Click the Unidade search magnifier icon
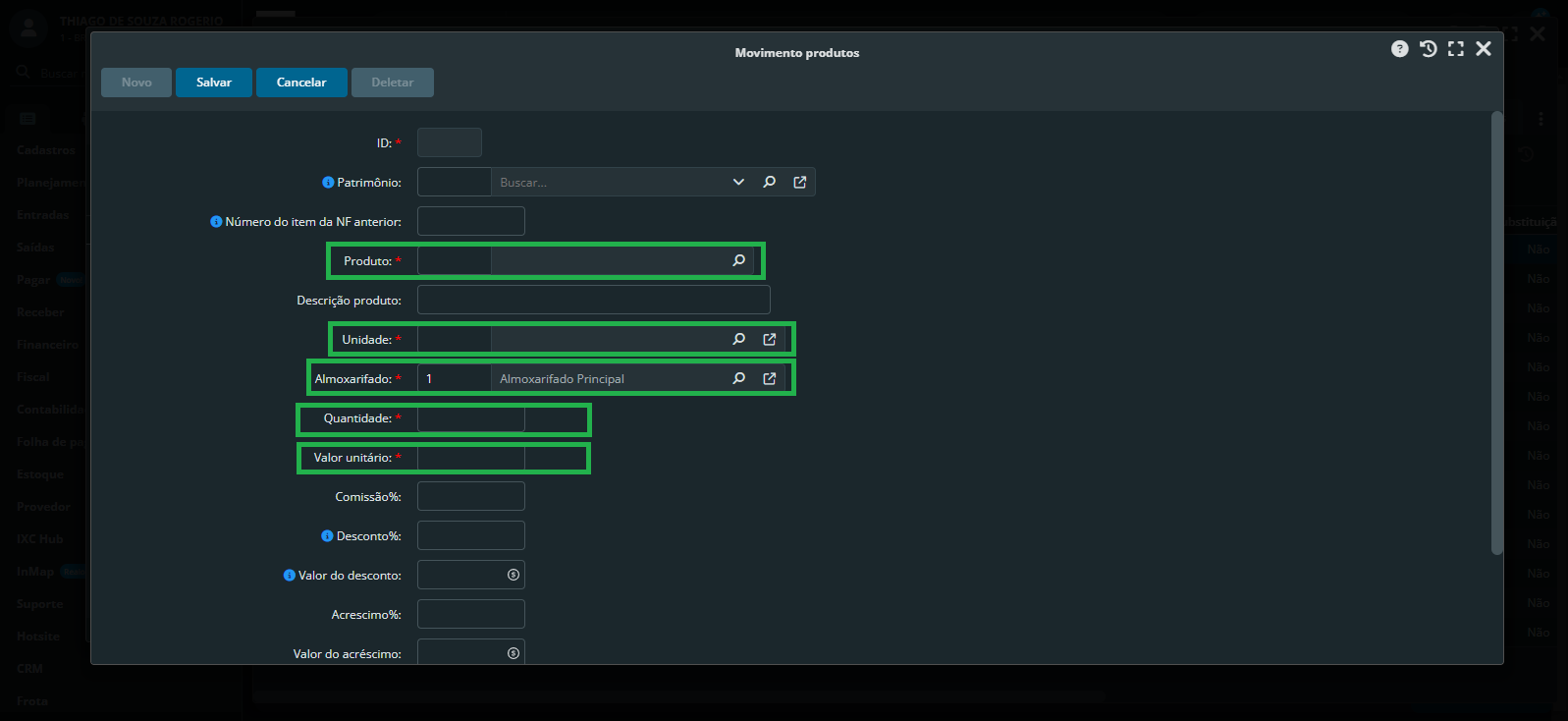The image size is (1568, 721). (x=739, y=339)
